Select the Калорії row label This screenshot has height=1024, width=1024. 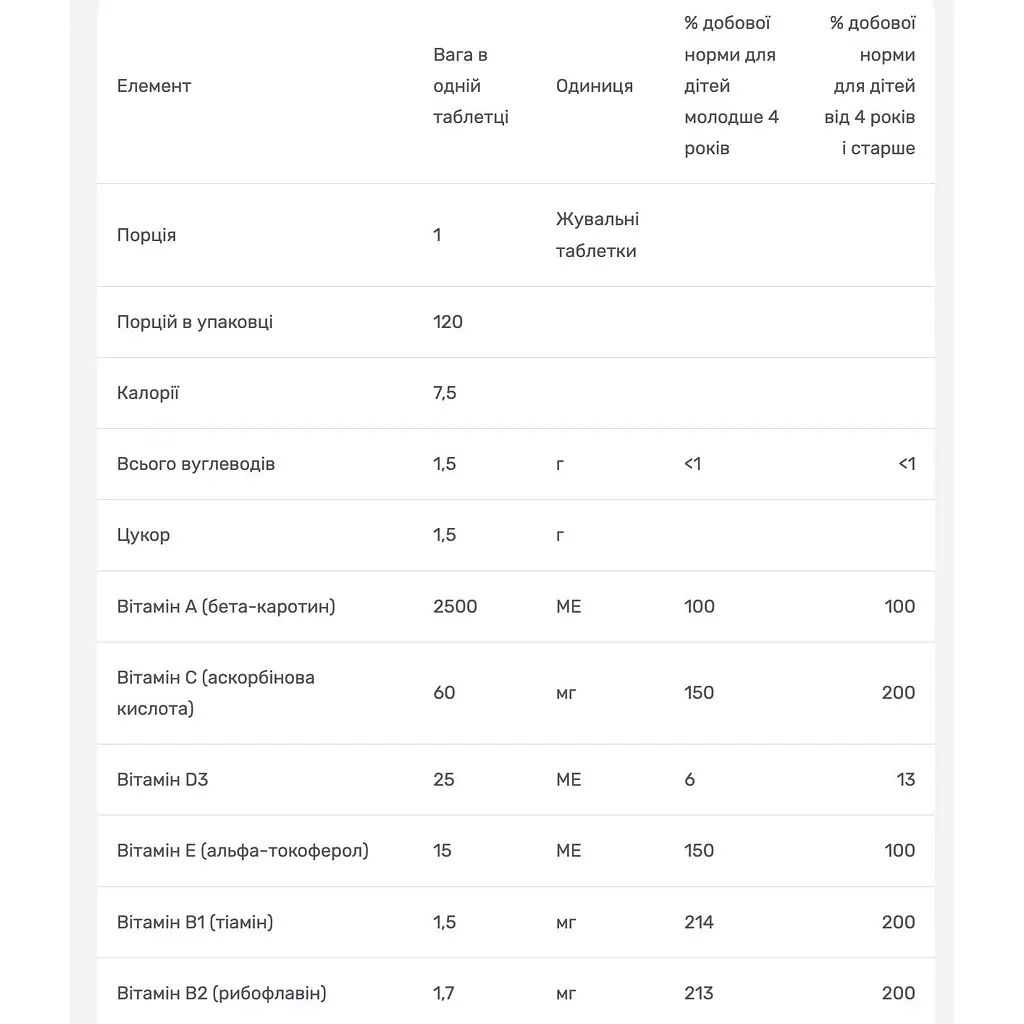point(148,393)
